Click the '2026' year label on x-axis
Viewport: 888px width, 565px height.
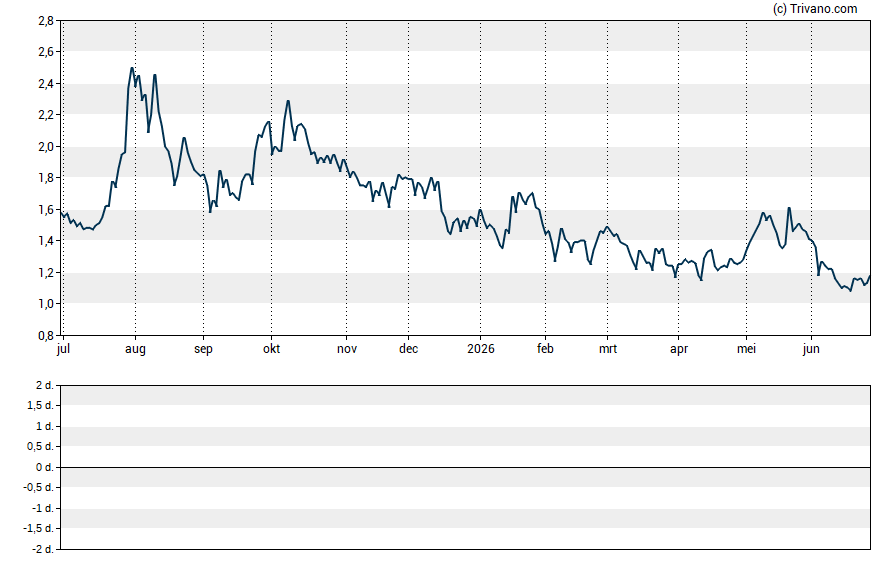coord(480,349)
